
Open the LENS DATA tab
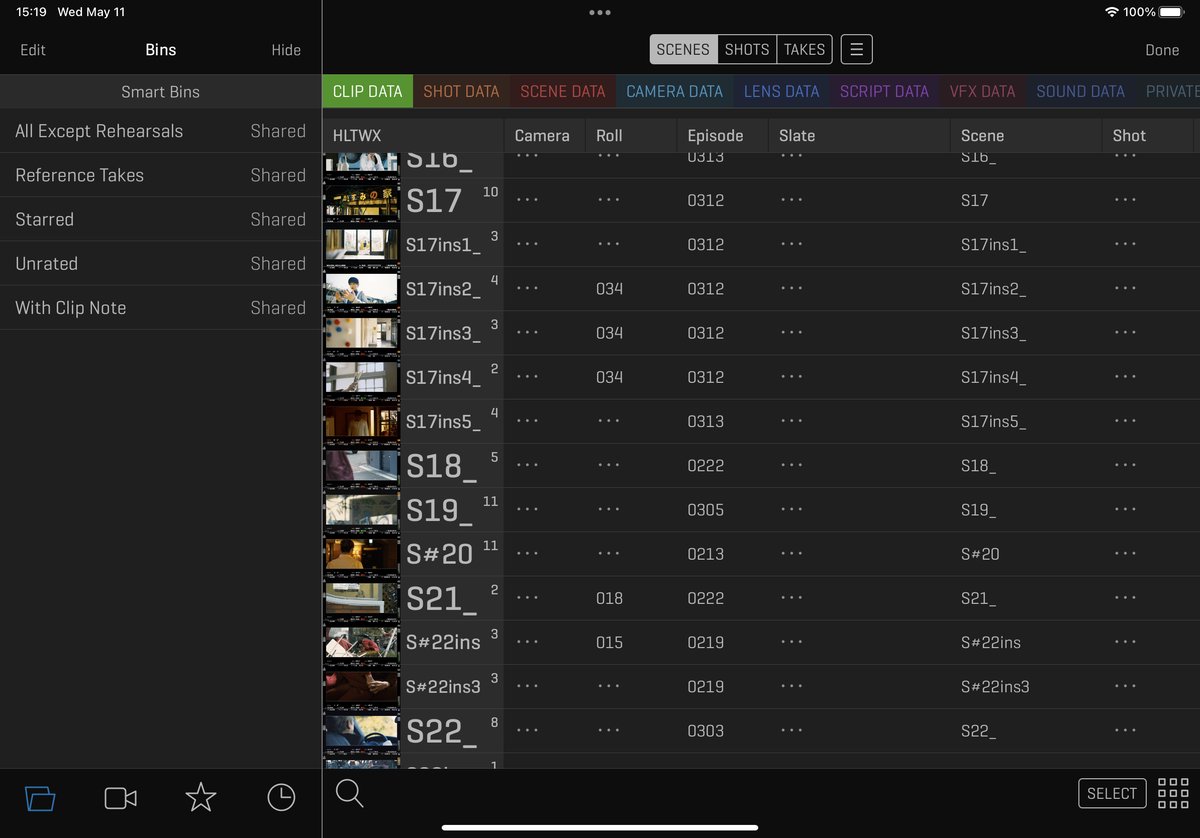781,91
